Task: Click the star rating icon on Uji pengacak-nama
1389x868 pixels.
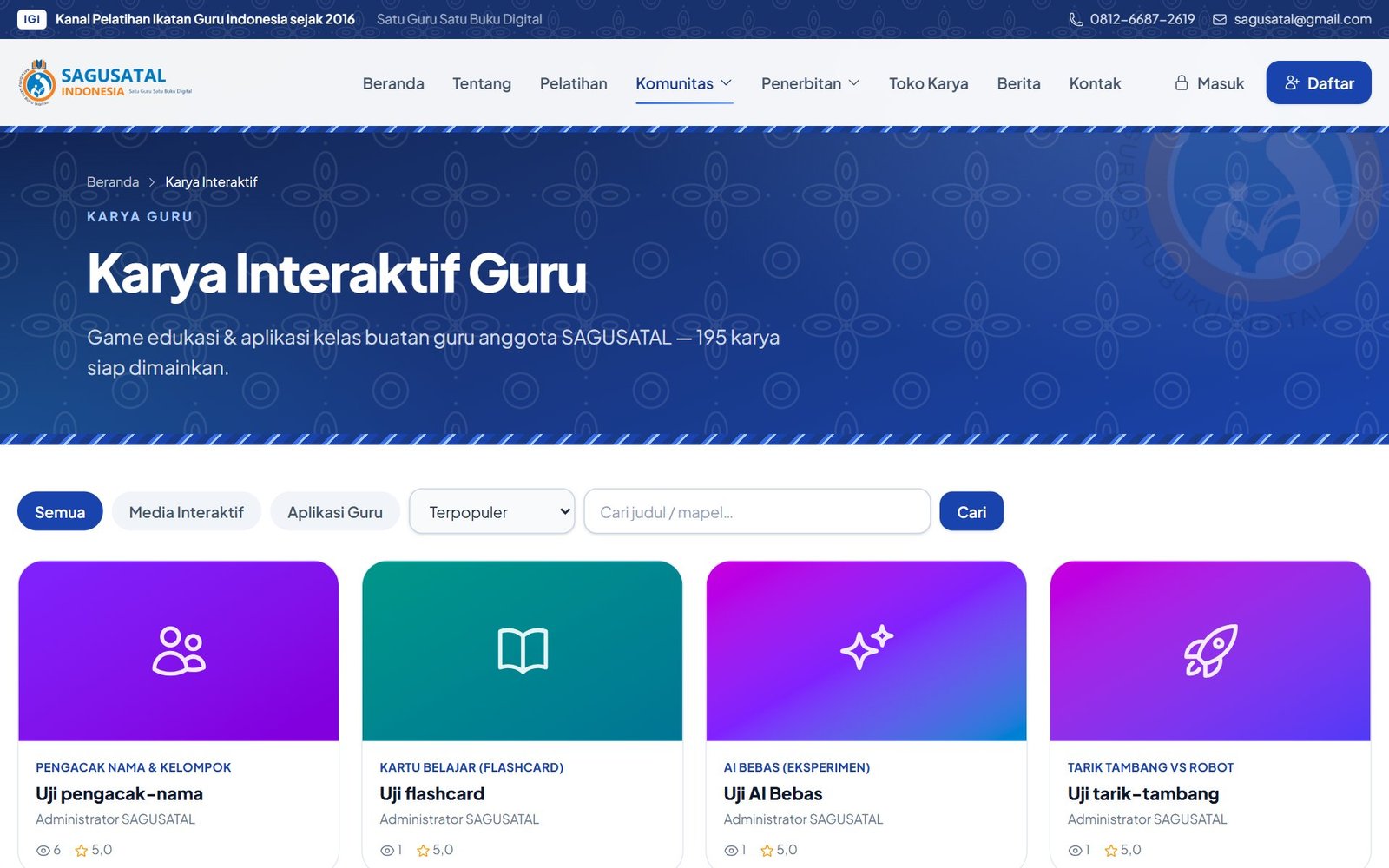Action: point(82,851)
